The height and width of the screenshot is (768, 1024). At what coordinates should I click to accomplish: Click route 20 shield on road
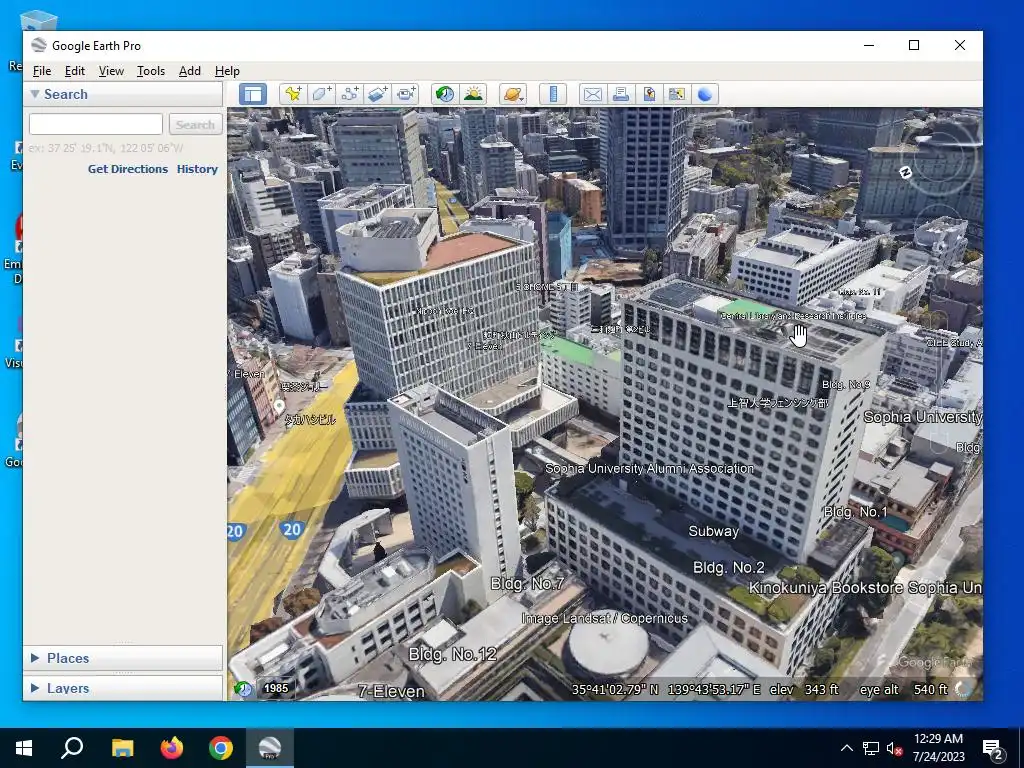[x=292, y=529]
